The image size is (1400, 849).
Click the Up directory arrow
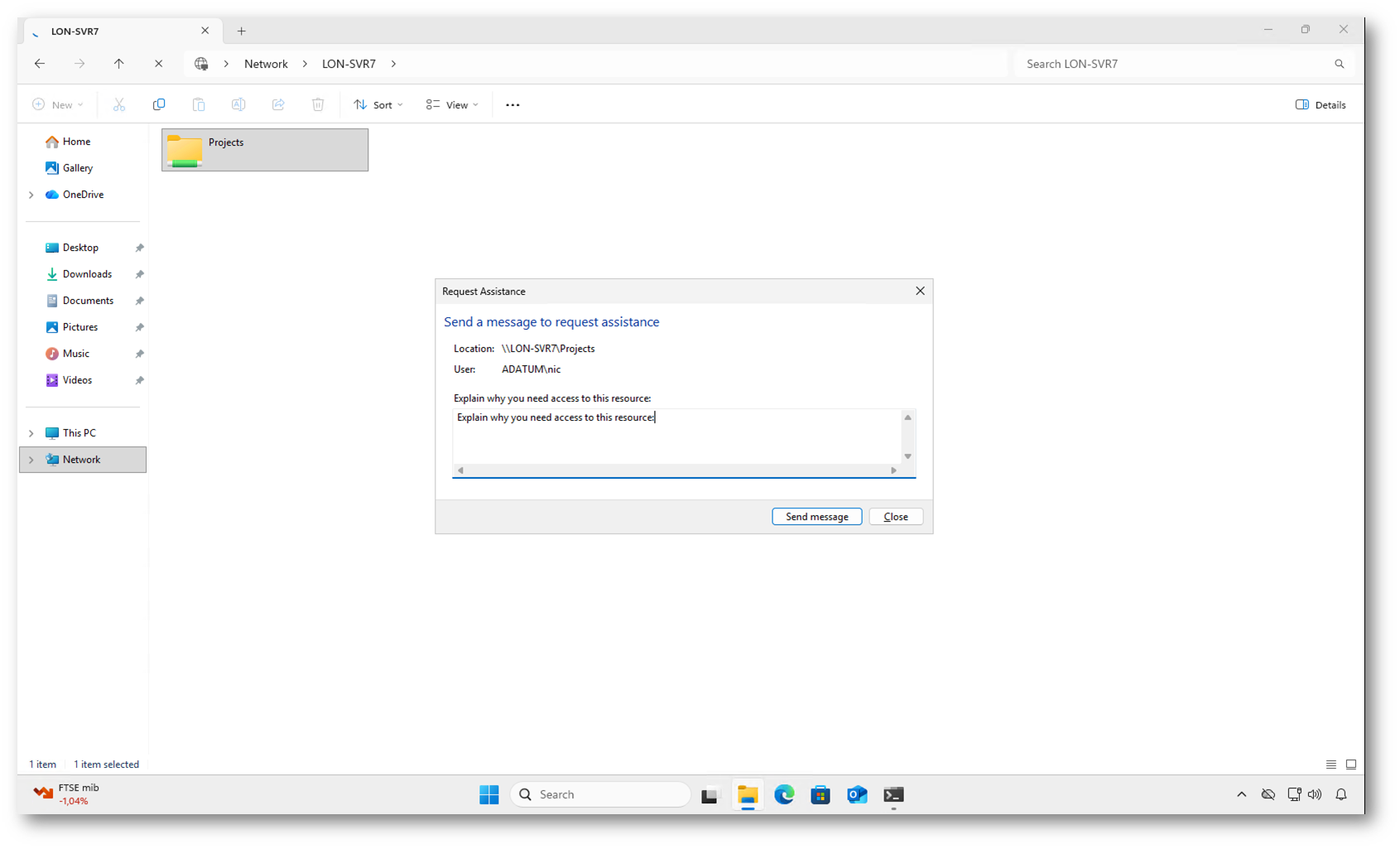[119, 64]
